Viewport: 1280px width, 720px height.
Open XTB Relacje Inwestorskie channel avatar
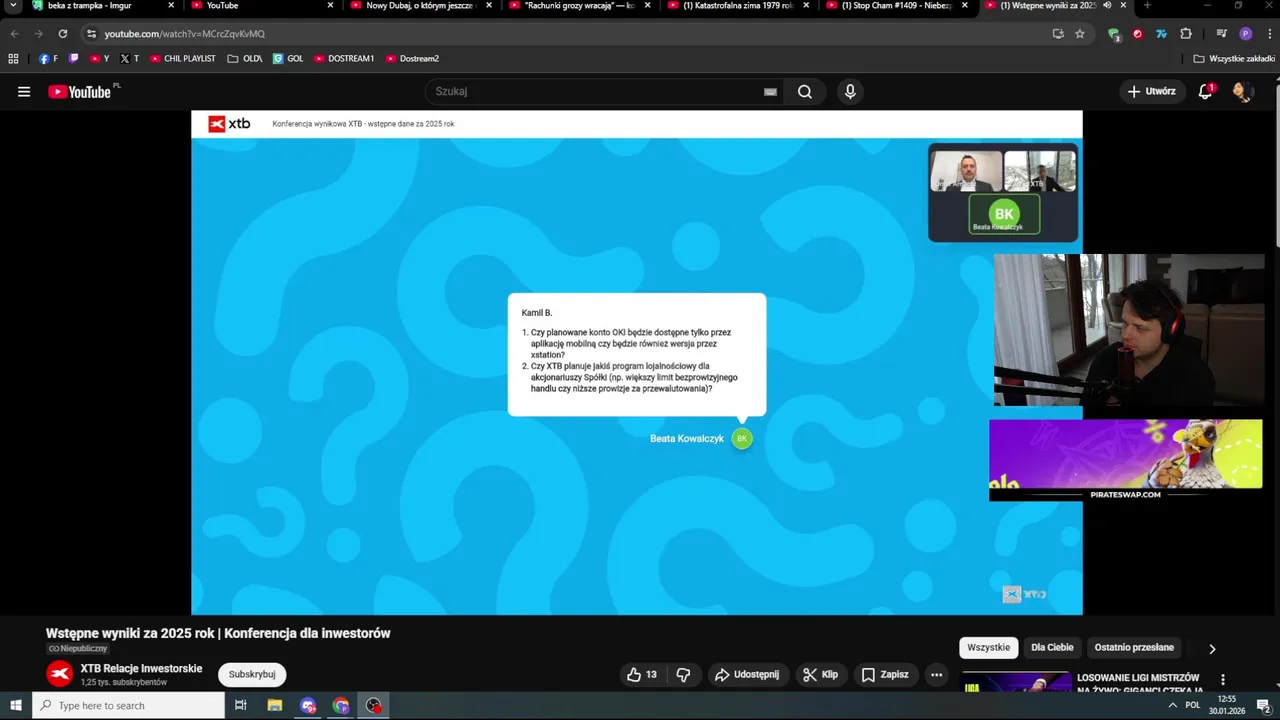tap(60, 674)
